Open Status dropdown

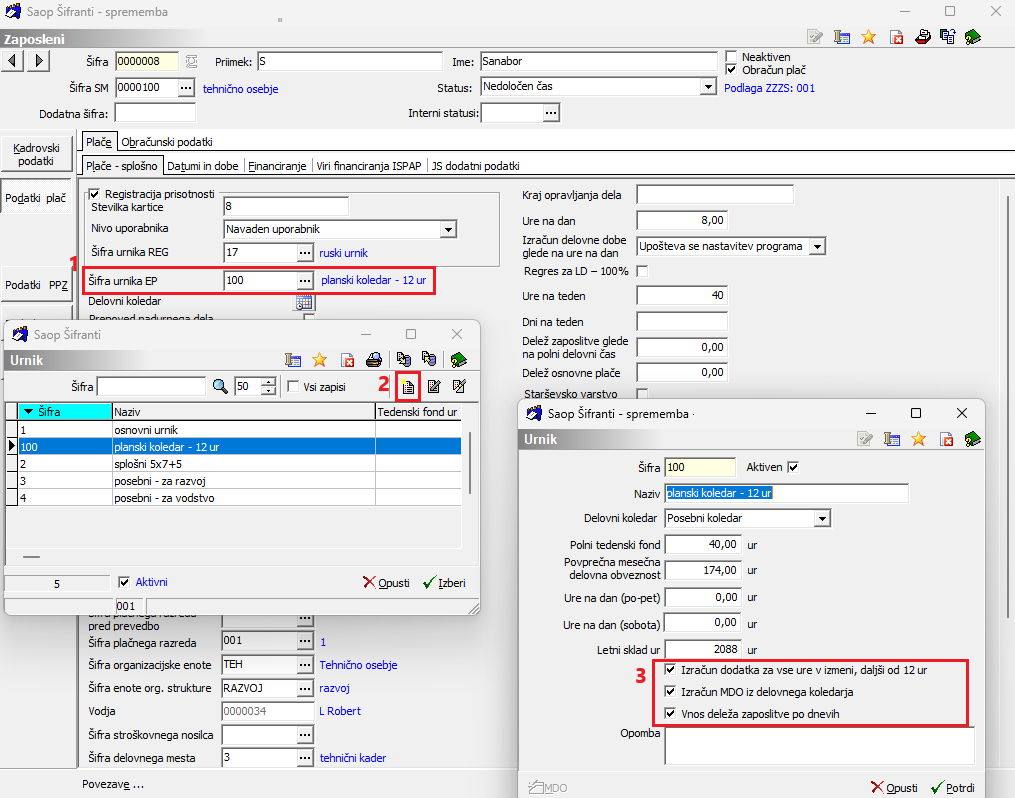pos(708,87)
